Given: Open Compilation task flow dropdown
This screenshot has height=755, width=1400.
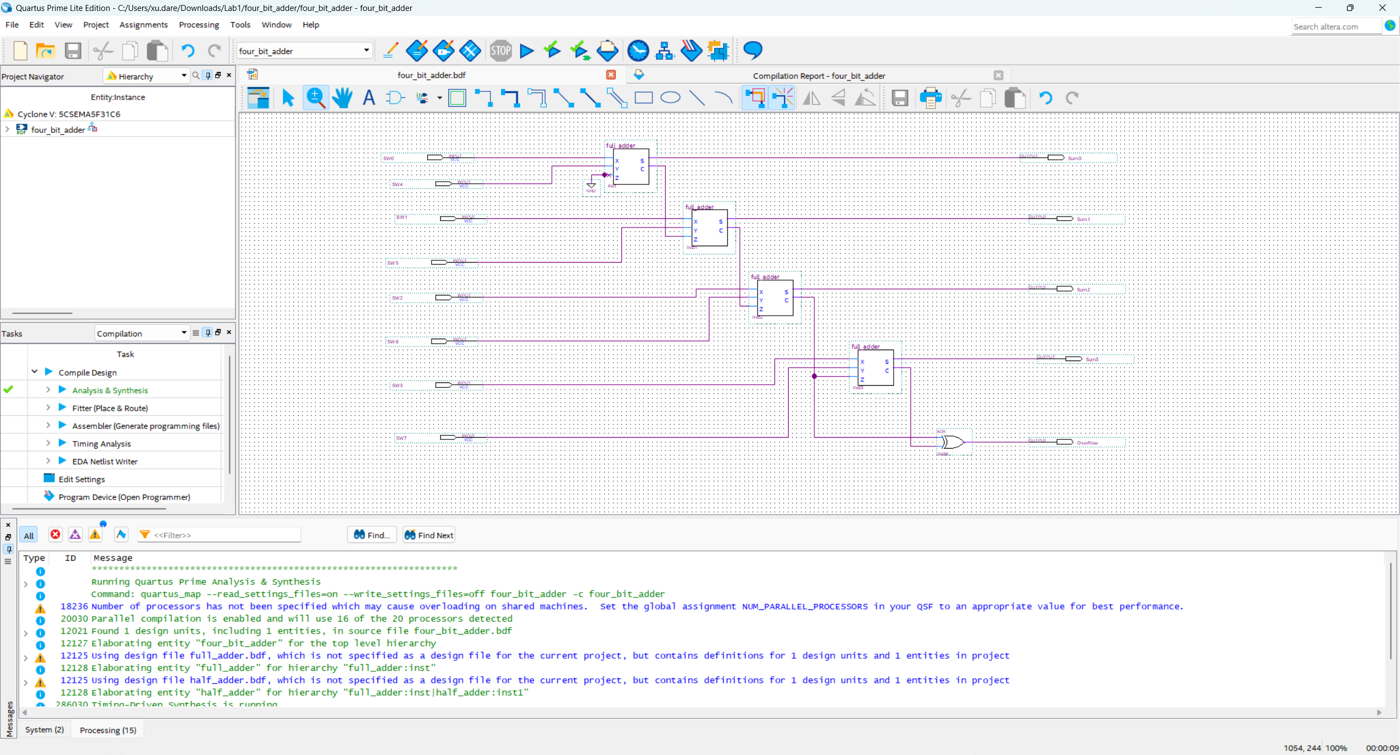Looking at the screenshot, I should (141, 333).
